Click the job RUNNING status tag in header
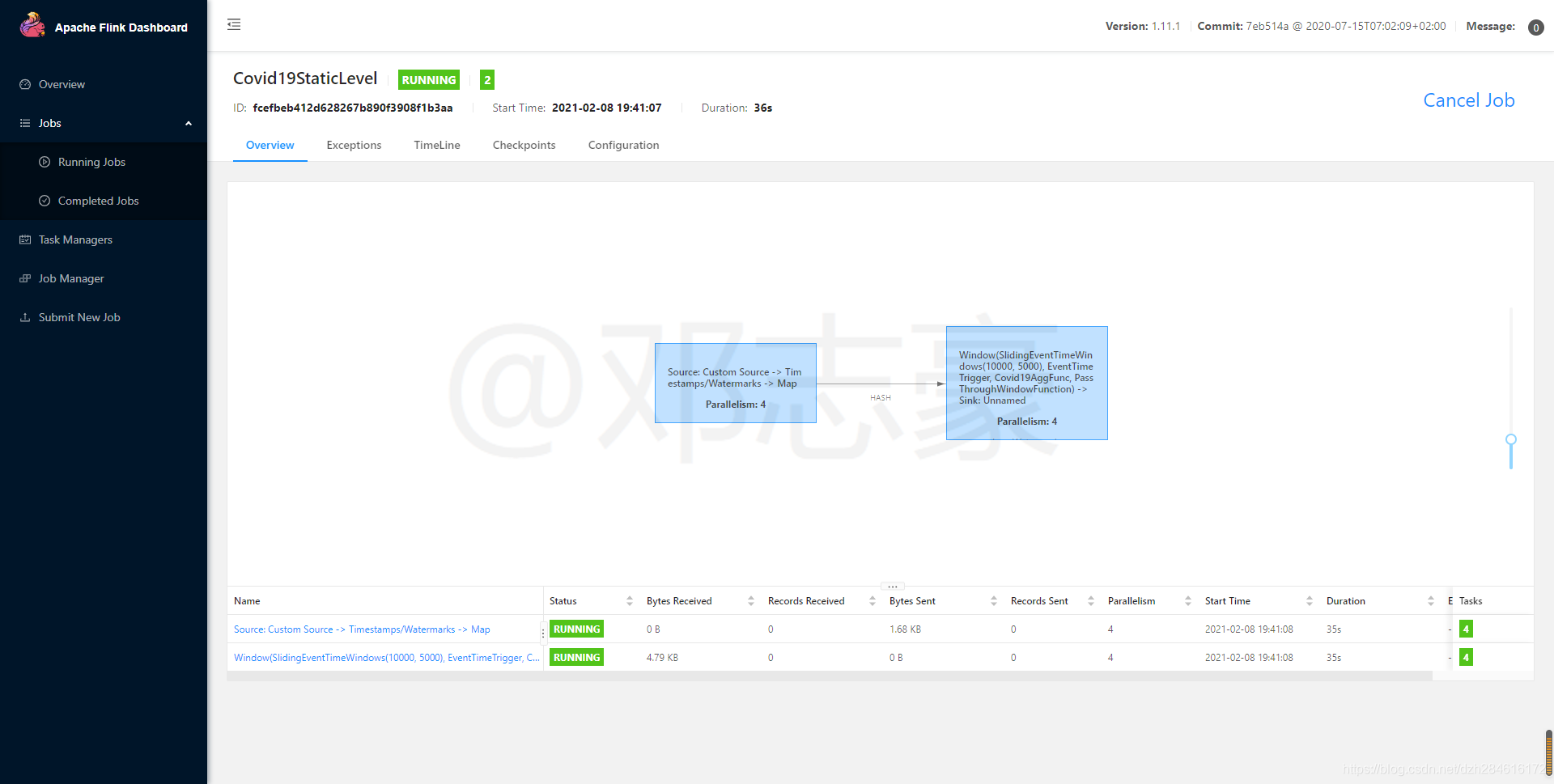This screenshot has width=1554, height=784. coord(429,80)
